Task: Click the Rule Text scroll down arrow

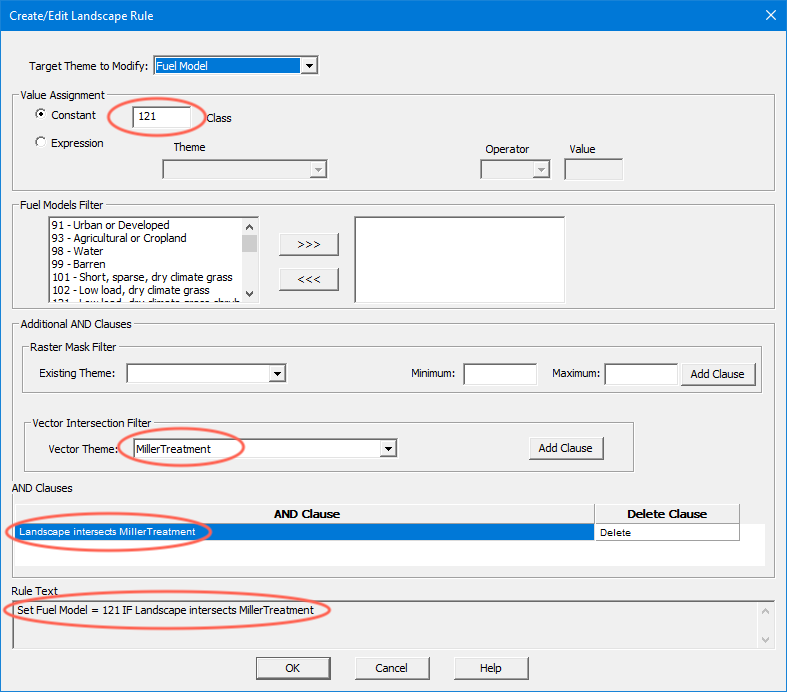Action: [765, 640]
